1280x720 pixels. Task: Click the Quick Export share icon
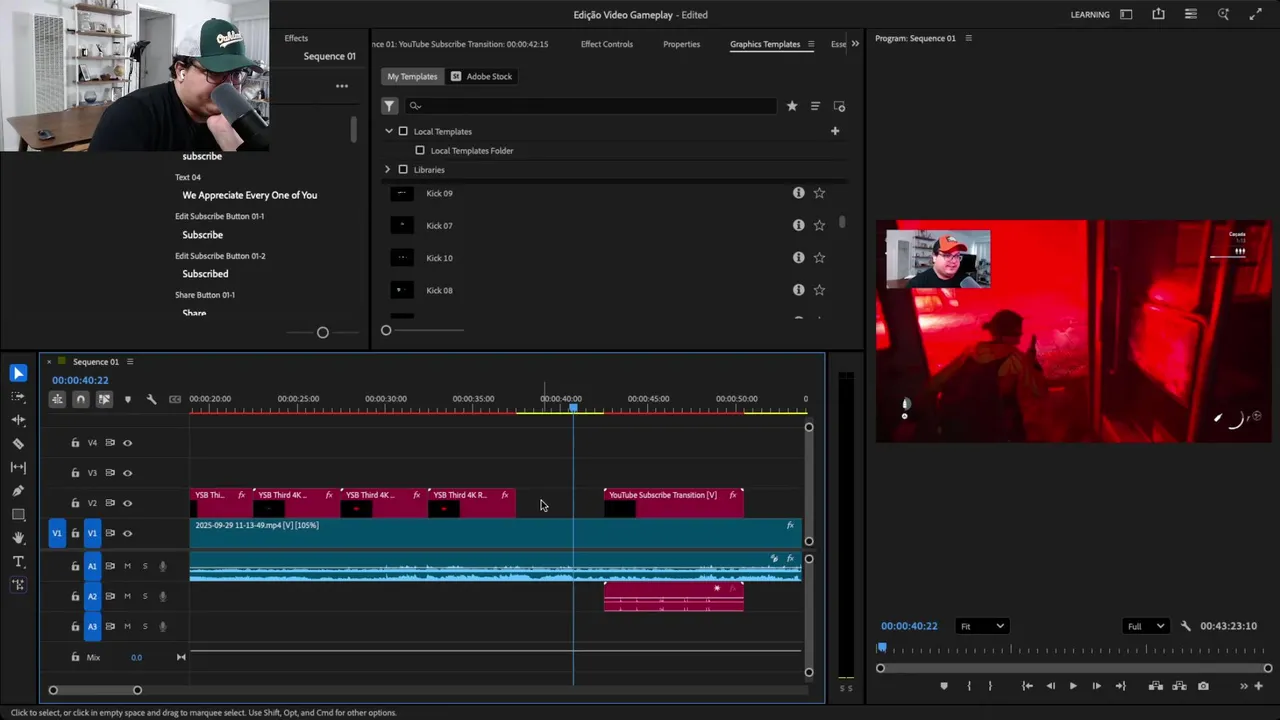point(1158,14)
